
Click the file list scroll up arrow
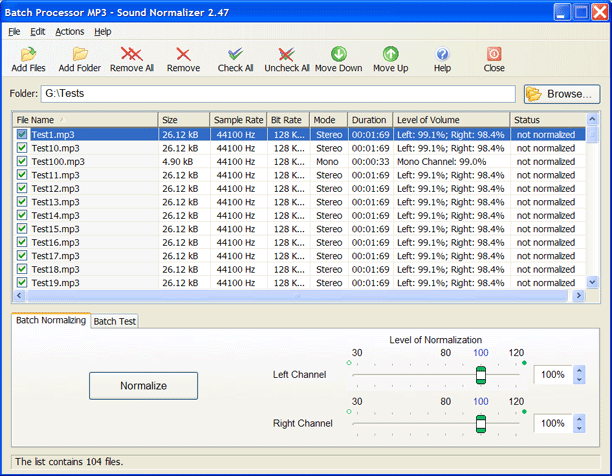pyautogui.click(x=592, y=119)
